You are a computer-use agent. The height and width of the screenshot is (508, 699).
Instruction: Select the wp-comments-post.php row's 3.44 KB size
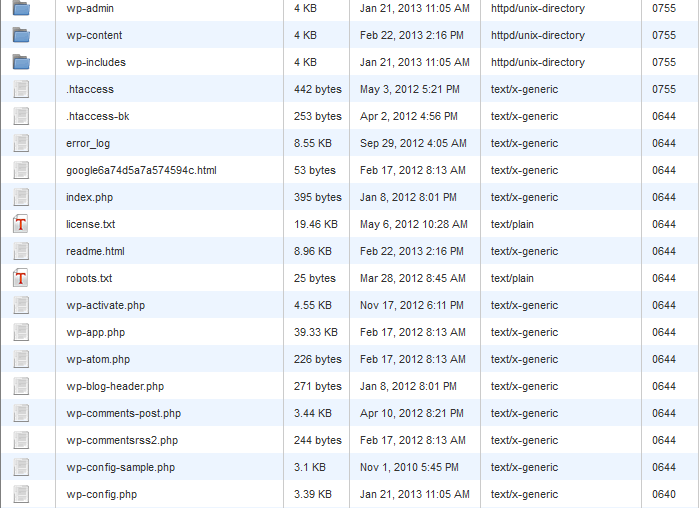(x=313, y=413)
